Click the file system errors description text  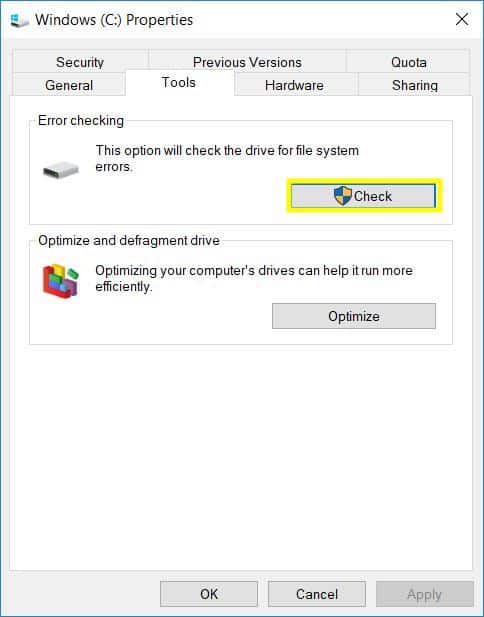point(227,159)
